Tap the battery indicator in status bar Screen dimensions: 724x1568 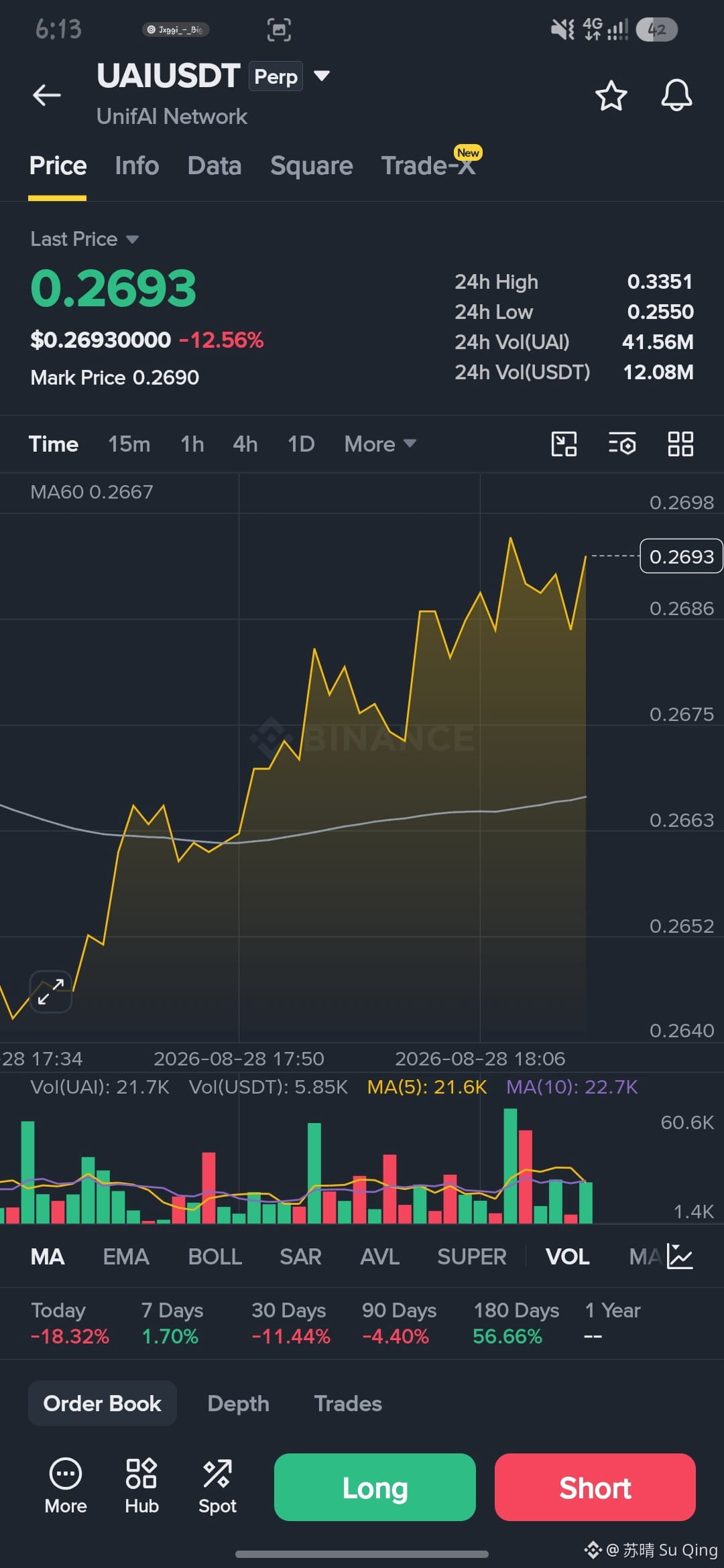click(656, 29)
